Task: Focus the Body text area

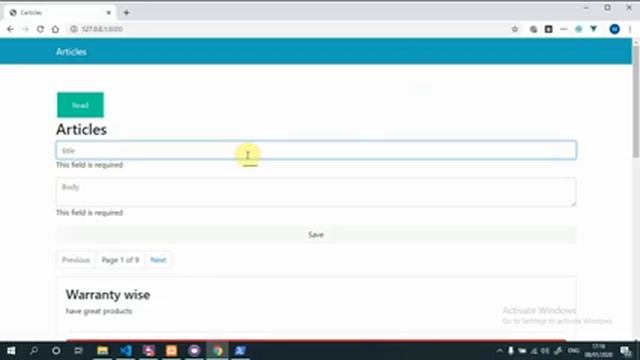Action: tap(316, 192)
